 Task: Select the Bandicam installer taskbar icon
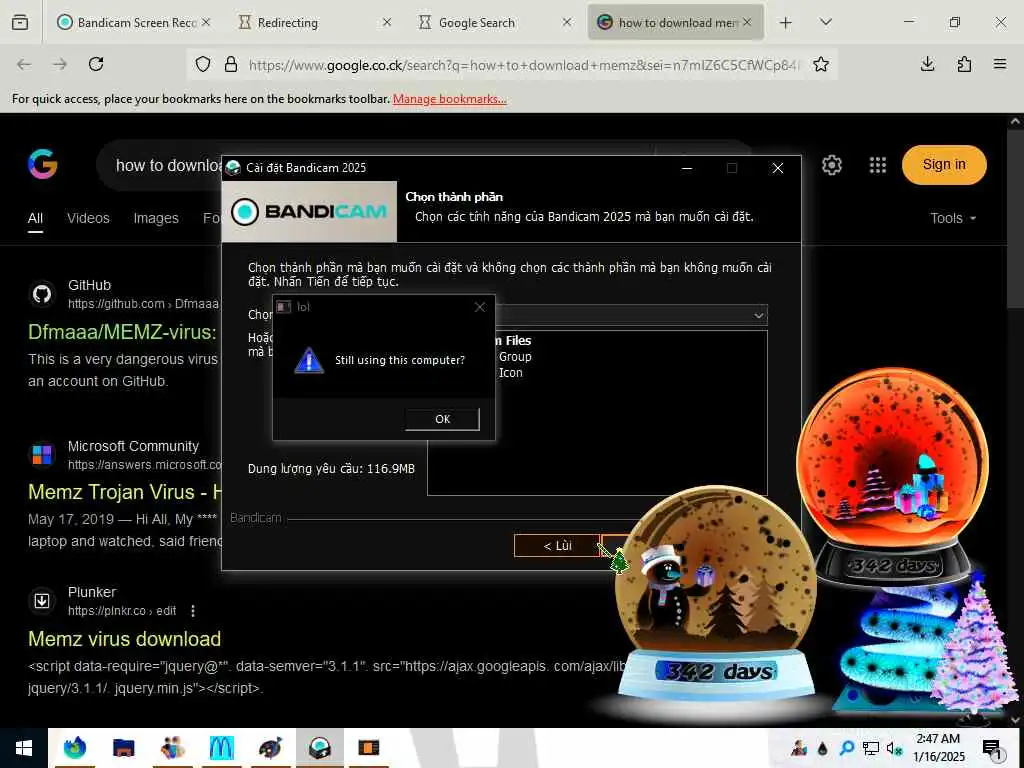point(320,748)
